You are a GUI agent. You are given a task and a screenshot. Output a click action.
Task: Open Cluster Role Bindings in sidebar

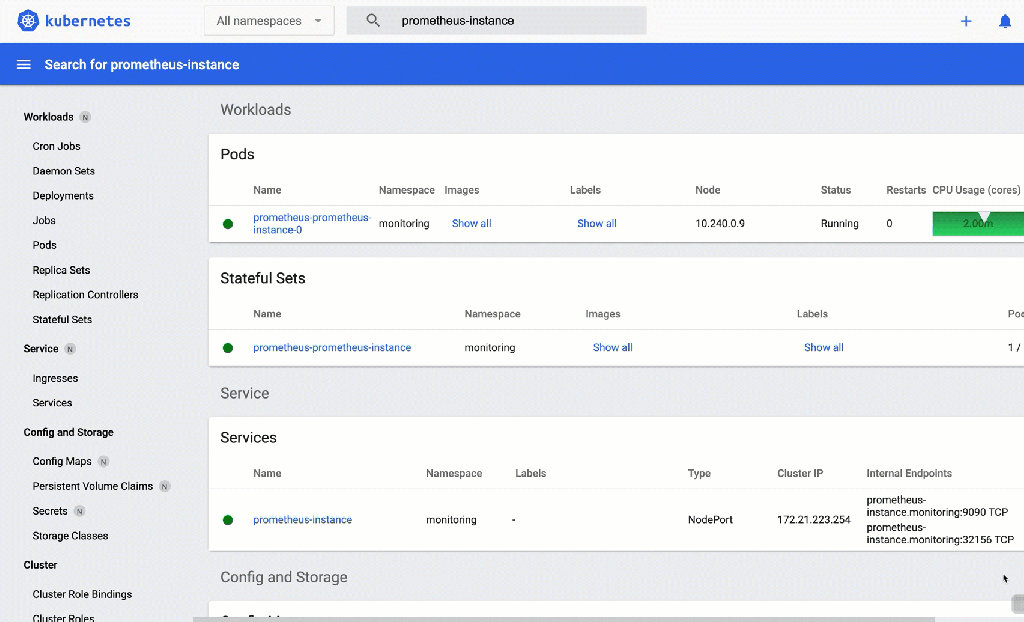coord(82,594)
